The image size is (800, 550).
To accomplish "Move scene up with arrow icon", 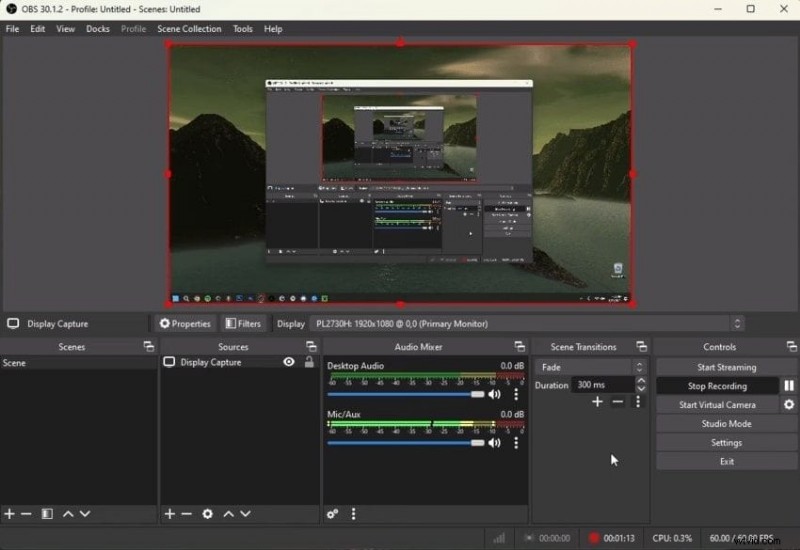I will tap(68, 513).
